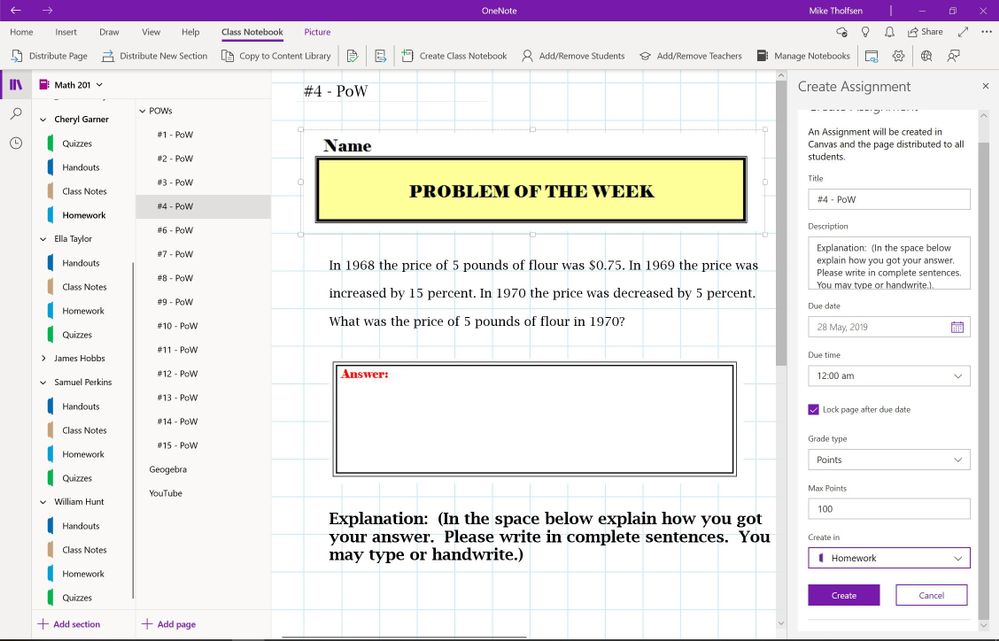Viewport: 999px width, 641px height.
Task: Open the Draw tab
Action: click(x=109, y=32)
